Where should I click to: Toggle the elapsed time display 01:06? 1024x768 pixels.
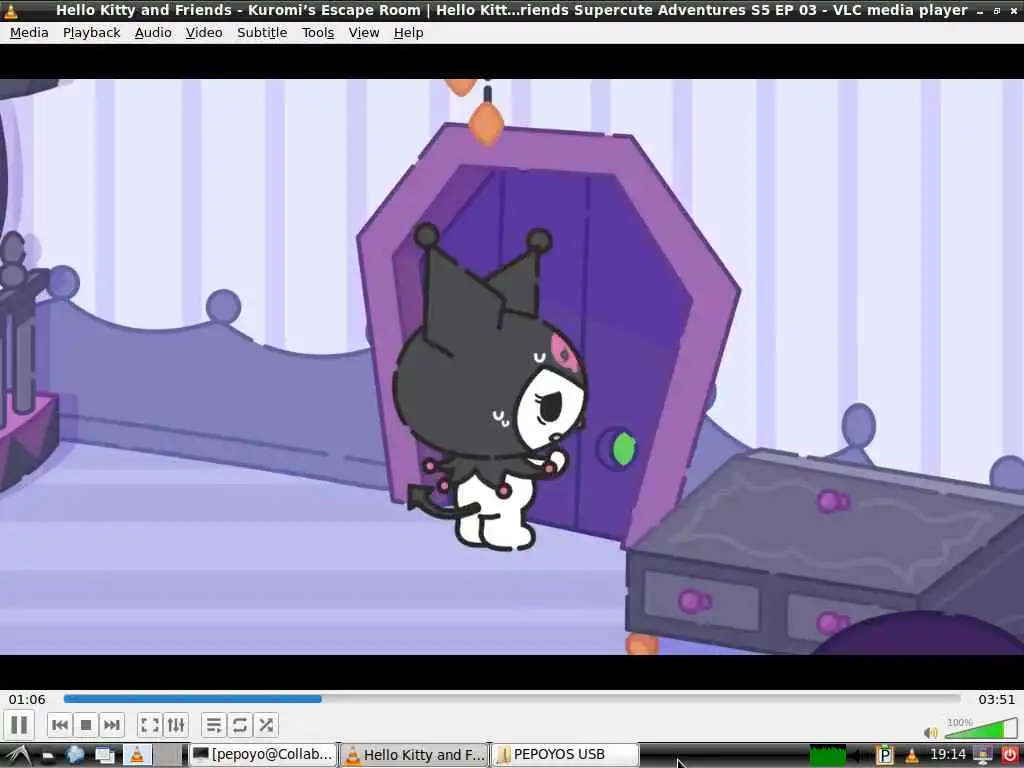27,699
